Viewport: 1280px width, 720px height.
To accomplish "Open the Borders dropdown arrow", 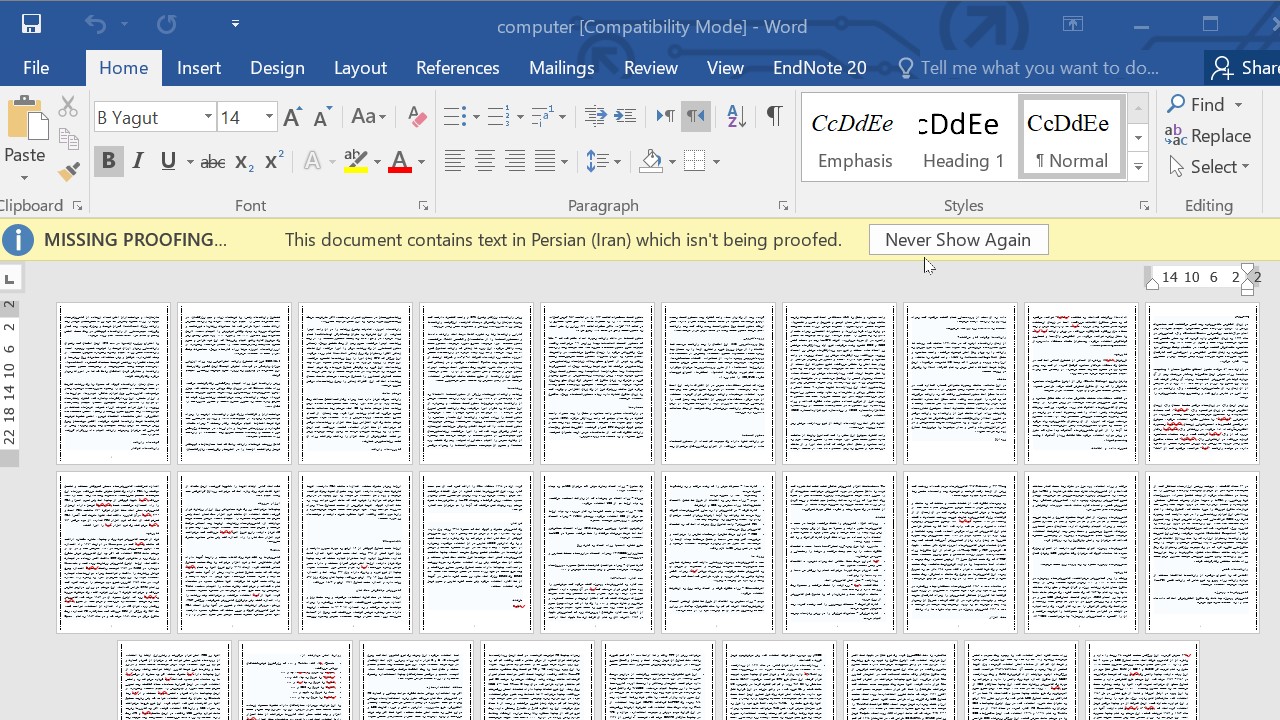I will coord(716,161).
